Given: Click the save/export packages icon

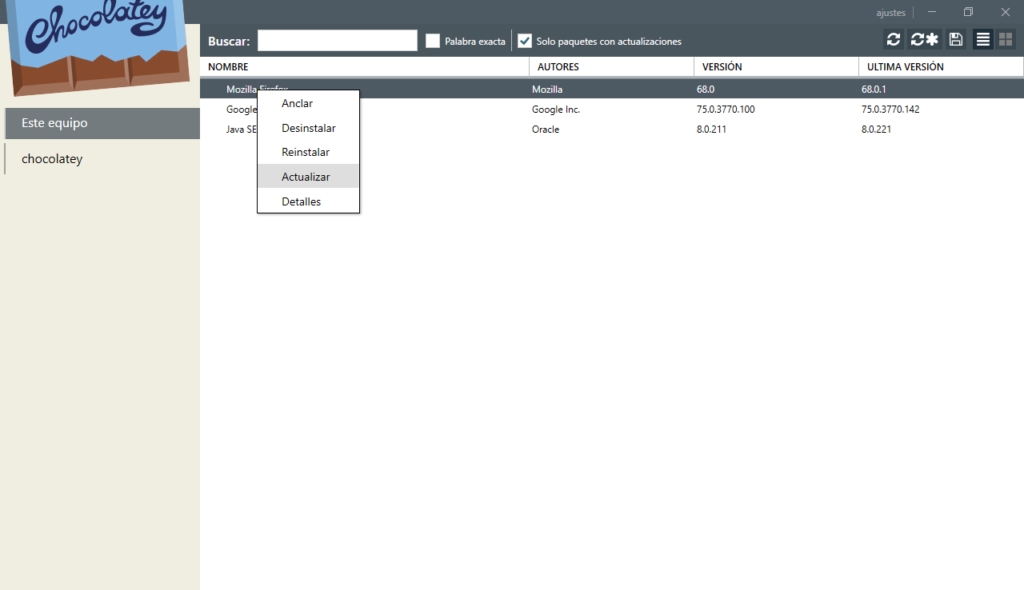Looking at the screenshot, I should (955, 40).
